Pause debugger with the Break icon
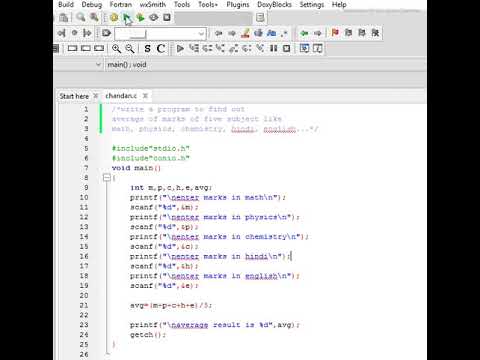The image size is (480, 360). 274,49
